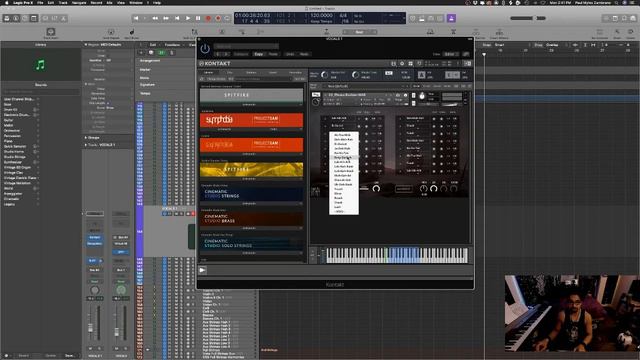This screenshot has width=640, height=360.
Task: Open Kontakt workspace panels icon
Action: coord(411,64)
